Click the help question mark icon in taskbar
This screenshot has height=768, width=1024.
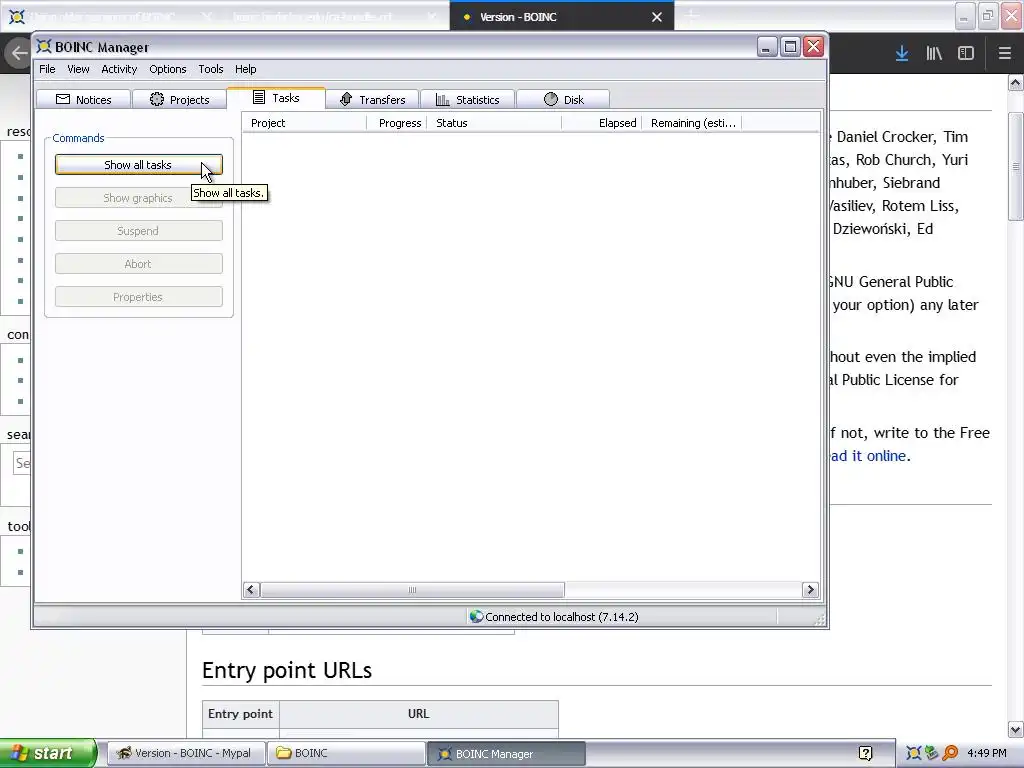coord(866,753)
